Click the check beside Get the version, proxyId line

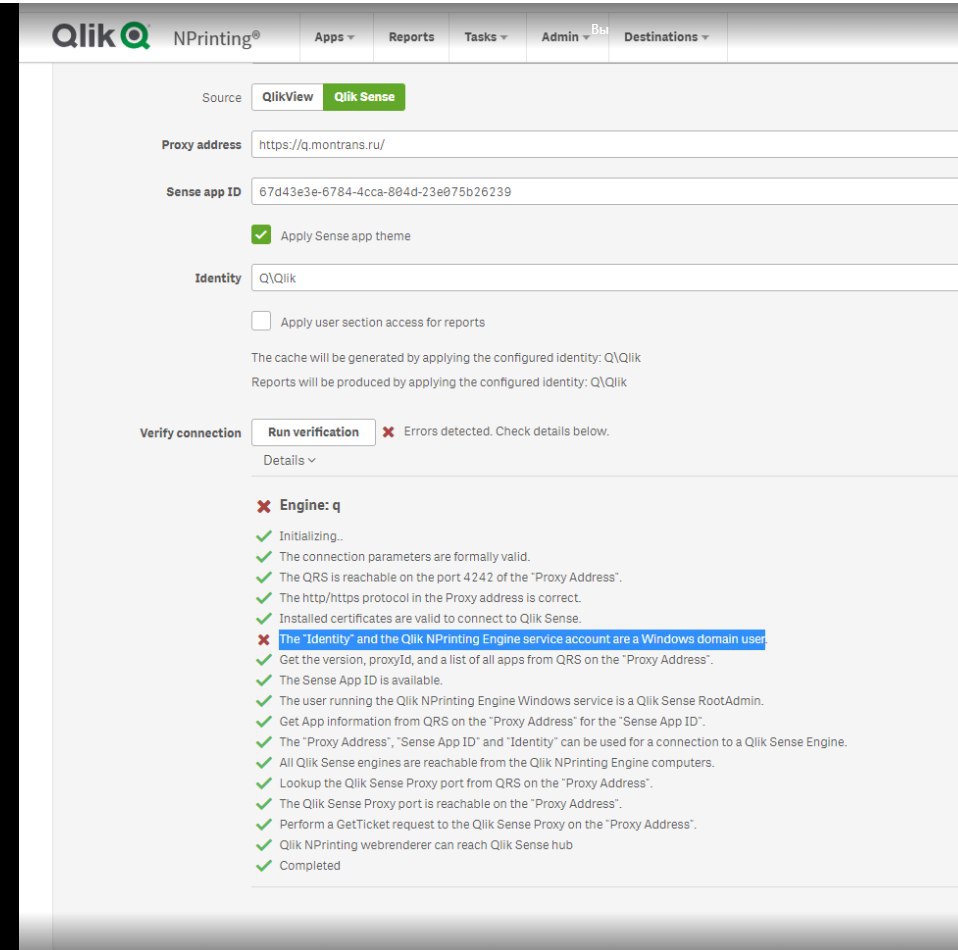click(263, 660)
